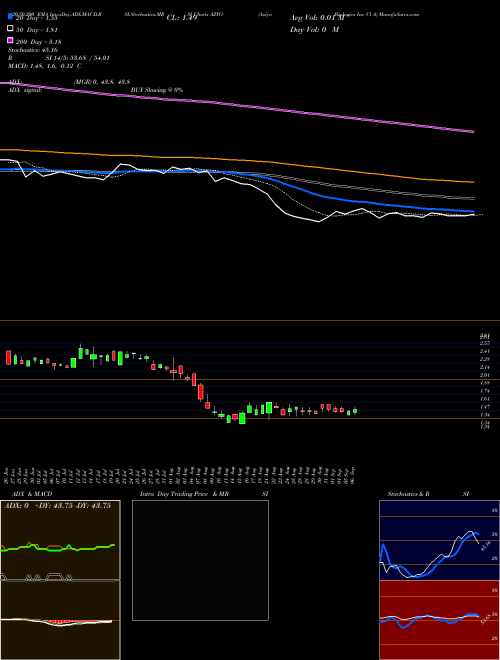Click the 'Stochastics & R' panel title
The height and width of the screenshot is (660, 500).
click(408, 494)
